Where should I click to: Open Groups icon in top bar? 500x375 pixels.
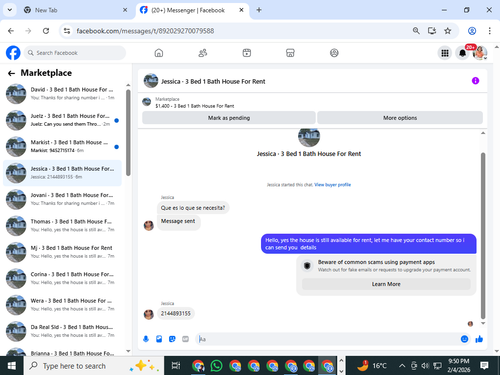[334, 53]
